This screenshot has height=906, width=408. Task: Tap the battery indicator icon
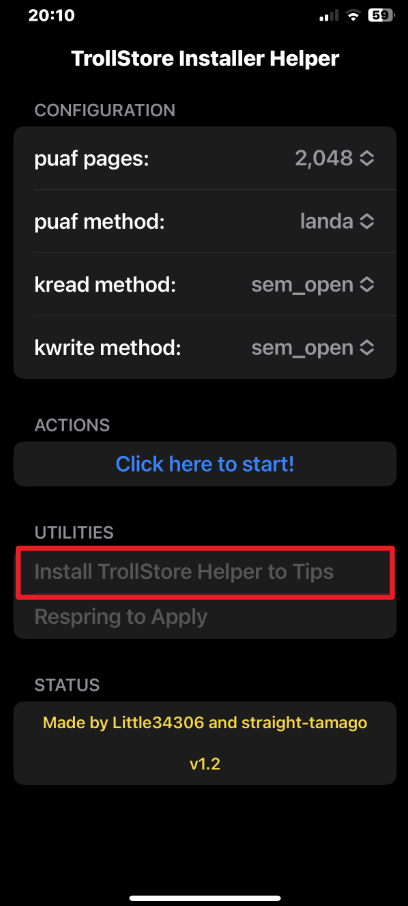(380, 16)
